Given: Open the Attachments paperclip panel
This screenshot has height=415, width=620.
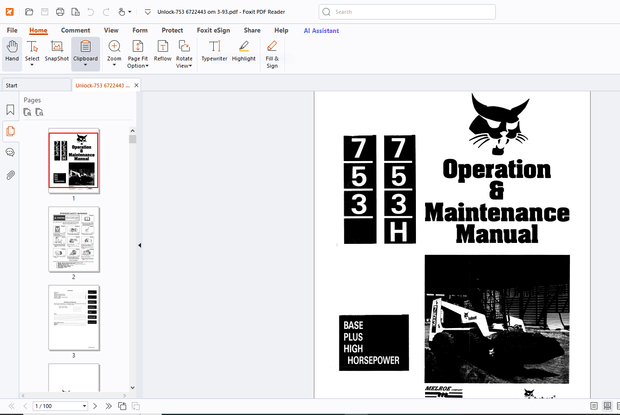Looking at the screenshot, I should pos(10,175).
